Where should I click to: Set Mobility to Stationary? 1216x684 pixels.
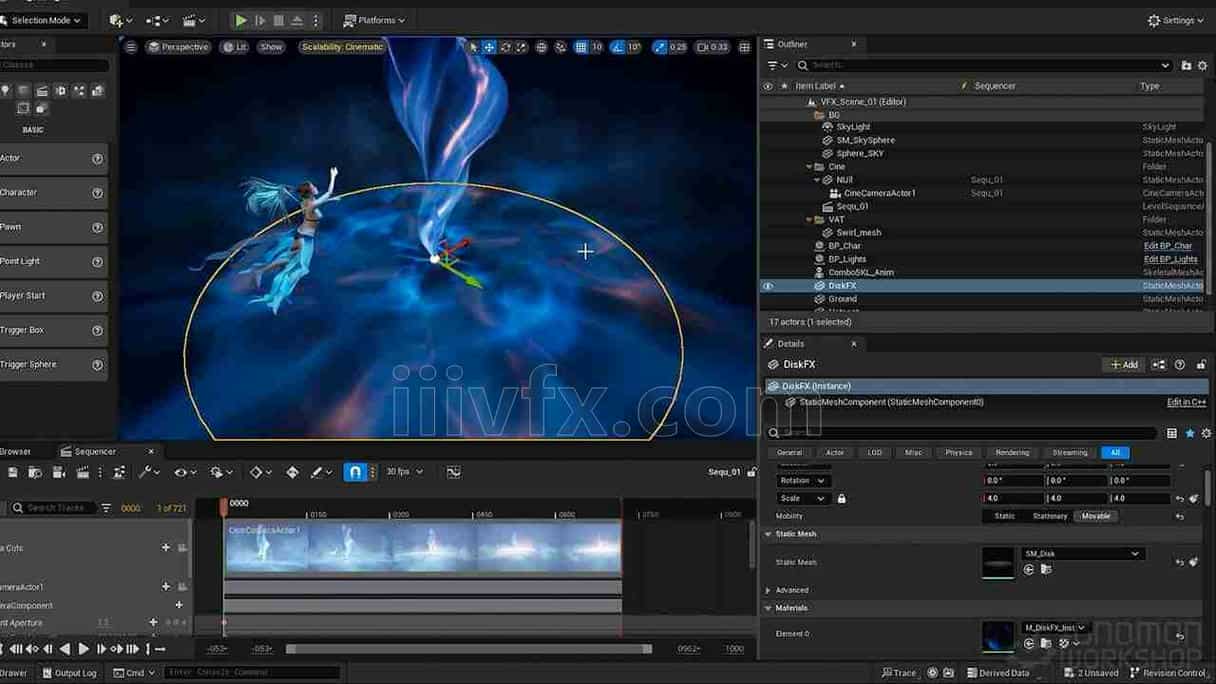1050,516
